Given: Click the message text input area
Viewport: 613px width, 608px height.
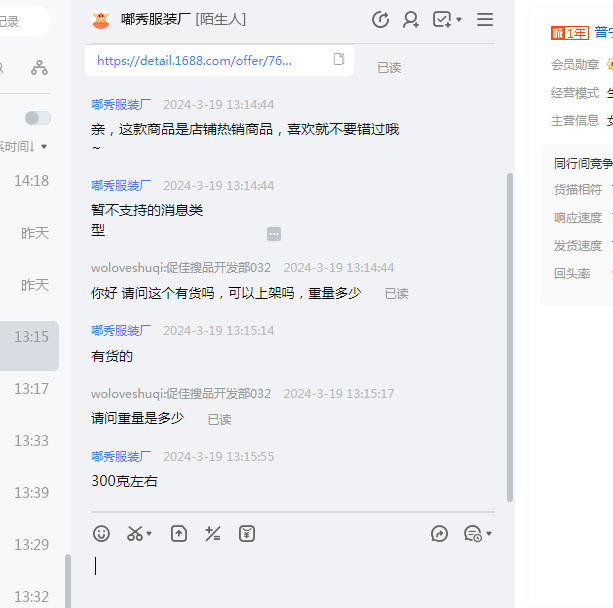Looking at the screenshot, I should 290,570.
